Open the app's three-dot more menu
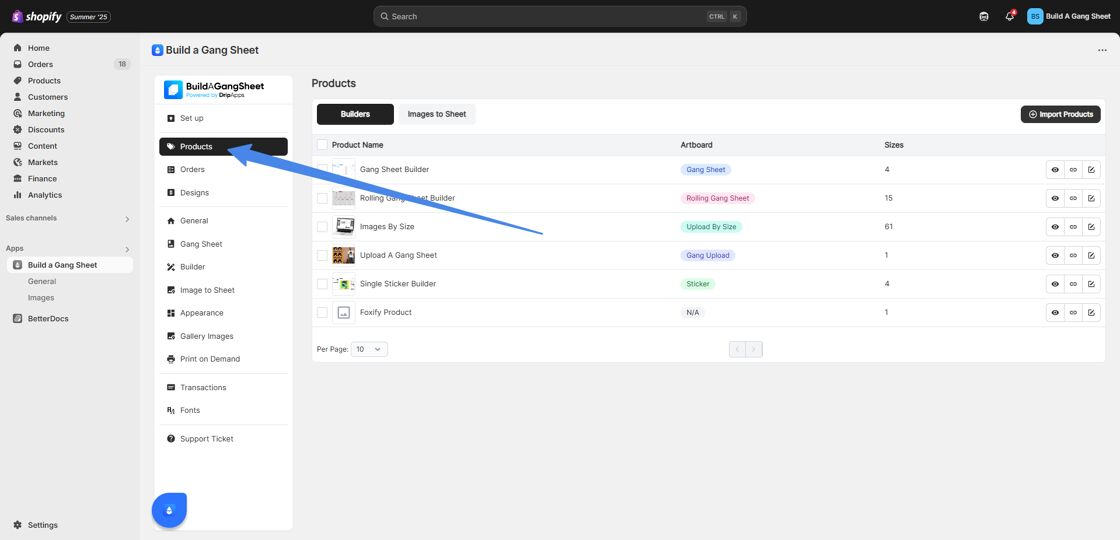This screenshot has width=1120, height=540. coord(1102,51)
